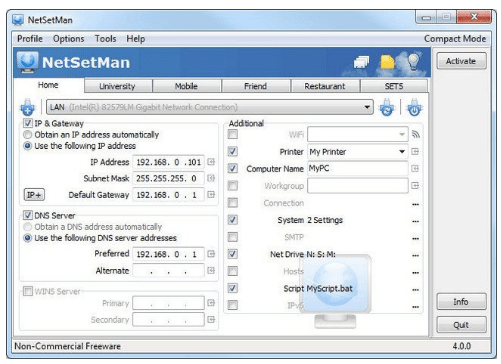Viewport: 501px width, 364px height.
Task: Switch to the Friend profile tab
Action: pos(256,86)
